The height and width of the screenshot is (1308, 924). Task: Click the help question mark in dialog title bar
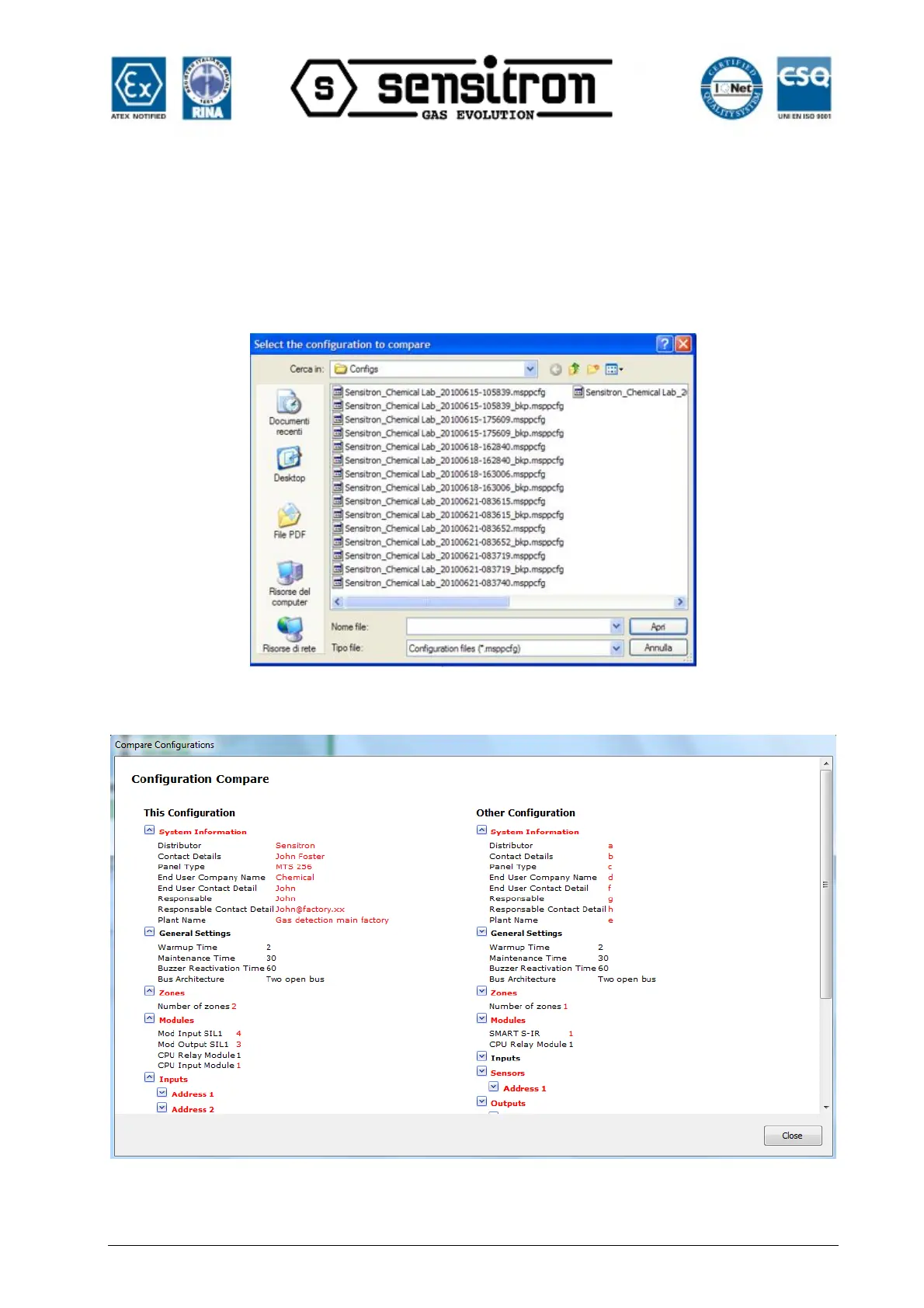[x=664, y=344]
